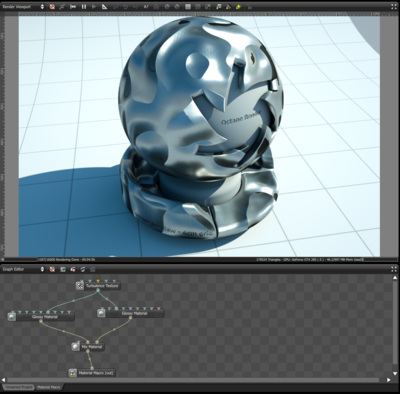Select the Material Macro [out] node
This screenshot has height=394, width=400.
[92, 373]
